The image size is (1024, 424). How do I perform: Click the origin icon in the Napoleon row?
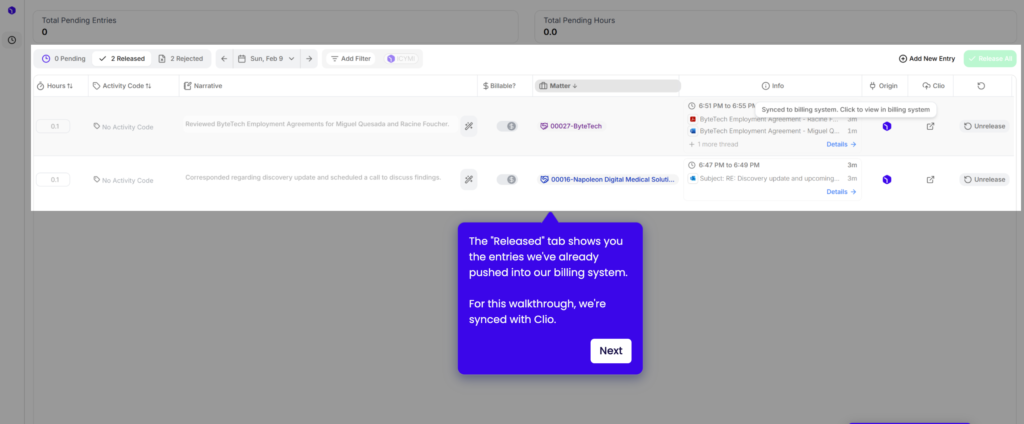(886, 179)
